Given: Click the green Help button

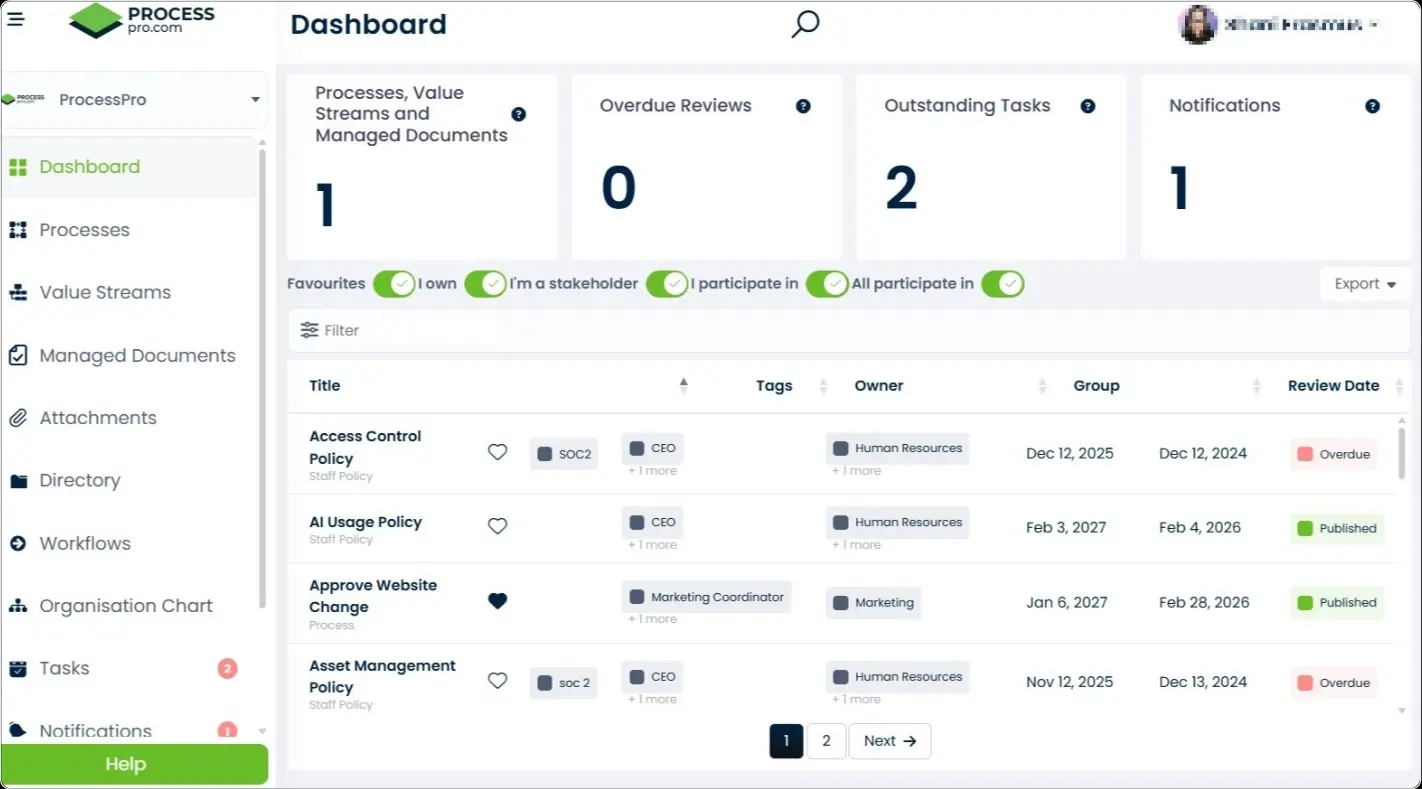Looking at the screenshot, I should (x=134, y=764).
